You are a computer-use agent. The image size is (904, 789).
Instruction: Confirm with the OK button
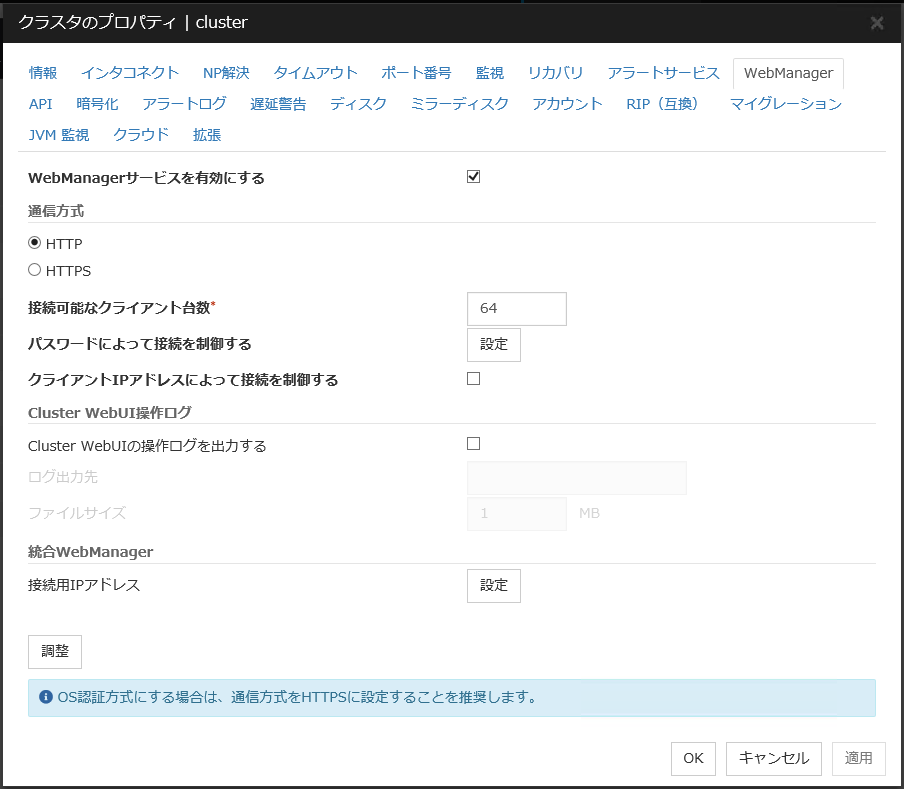(693, 759)
